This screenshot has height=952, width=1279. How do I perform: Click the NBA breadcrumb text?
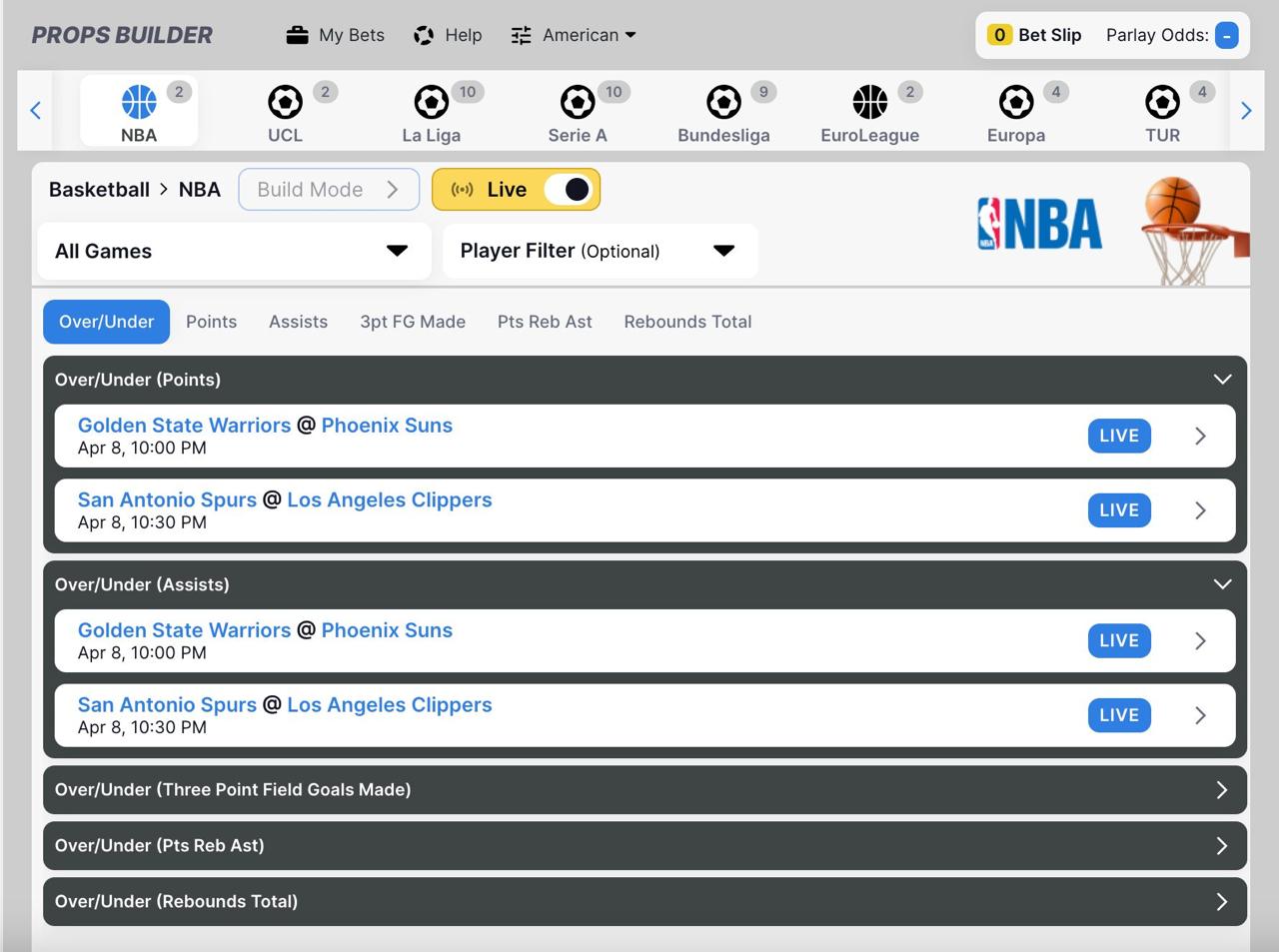pyautogui.click(x=200, y=190)
